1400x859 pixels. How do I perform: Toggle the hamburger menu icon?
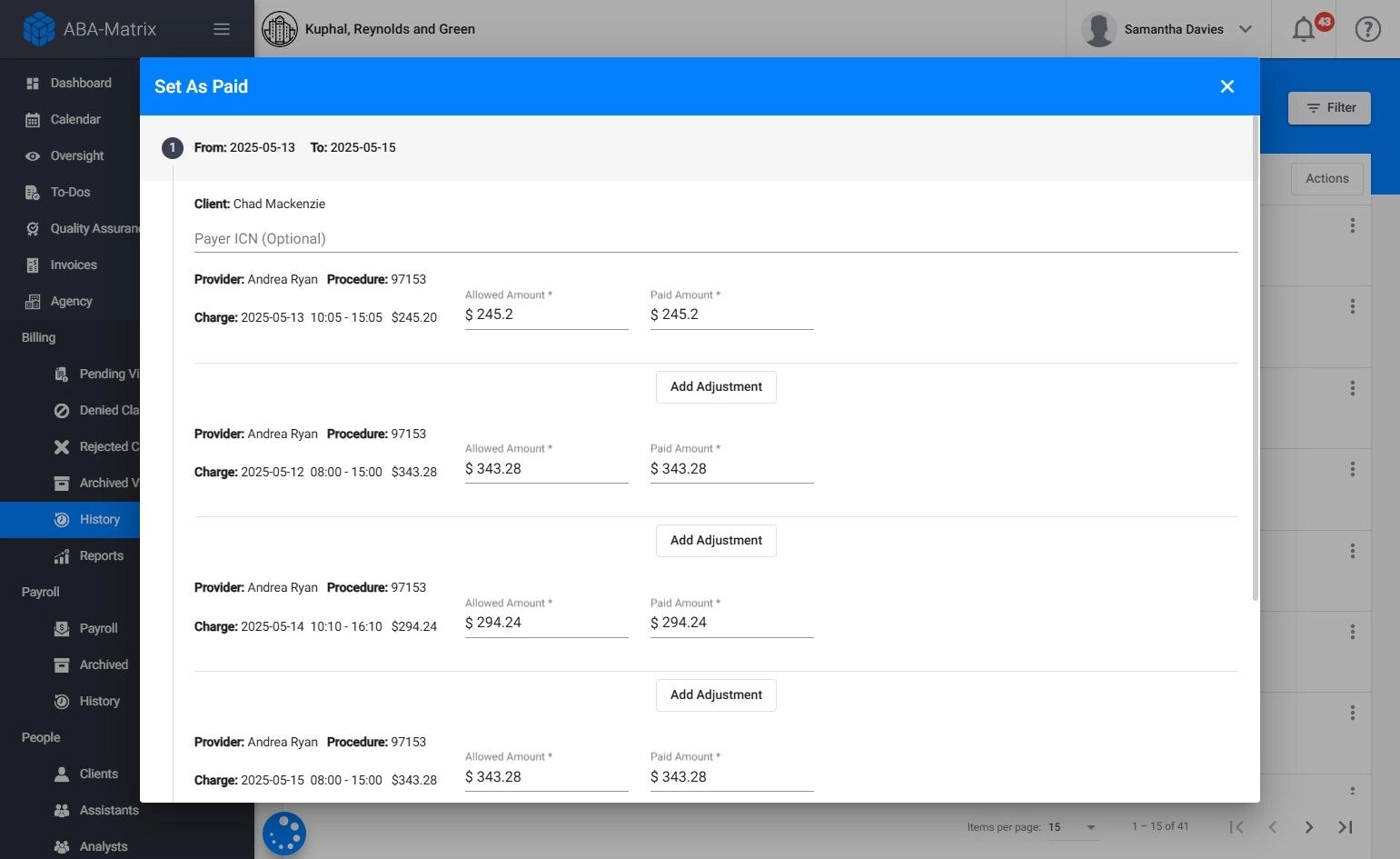coord(222,29)
